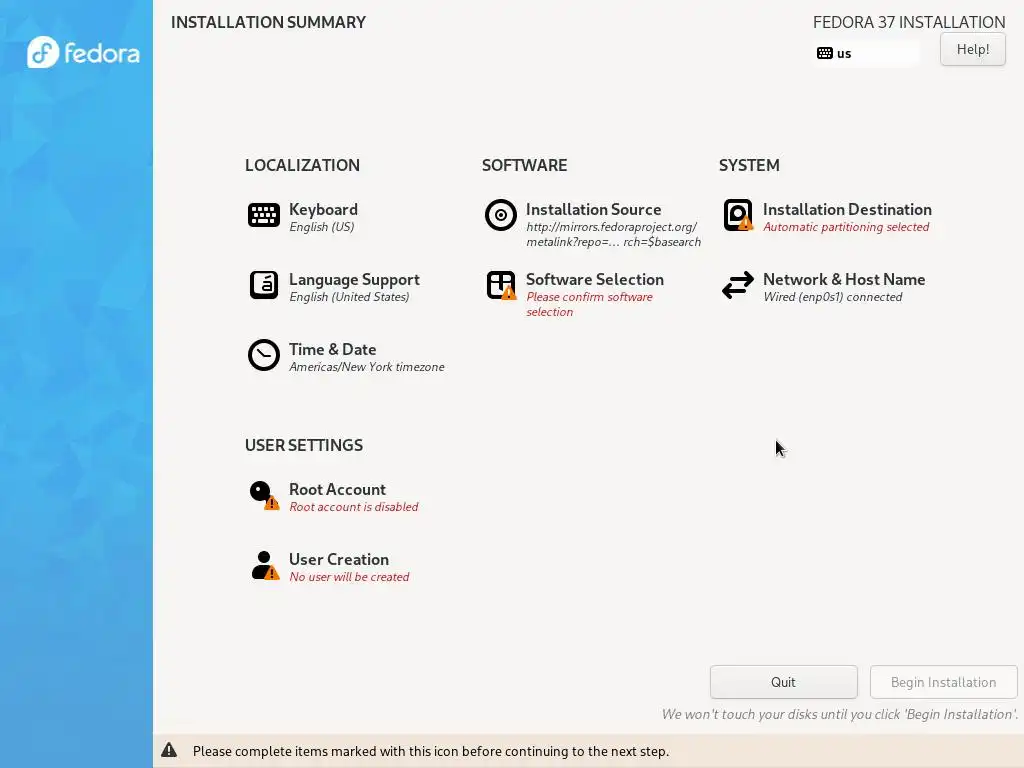
Task: Open the Software Selection package icon
Action: (501, 285)
